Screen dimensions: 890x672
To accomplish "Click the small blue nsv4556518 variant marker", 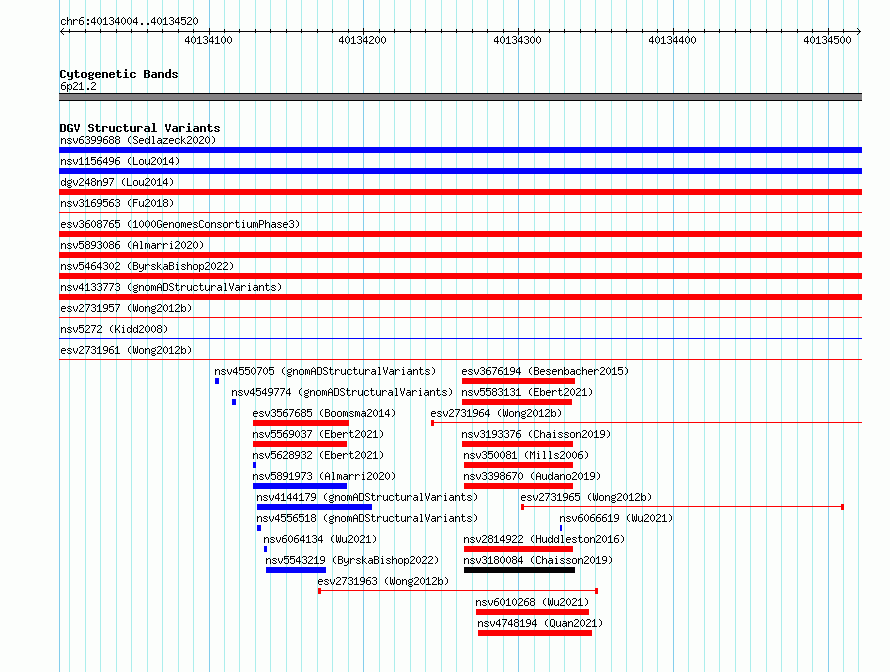I will [x=259, y=528].
